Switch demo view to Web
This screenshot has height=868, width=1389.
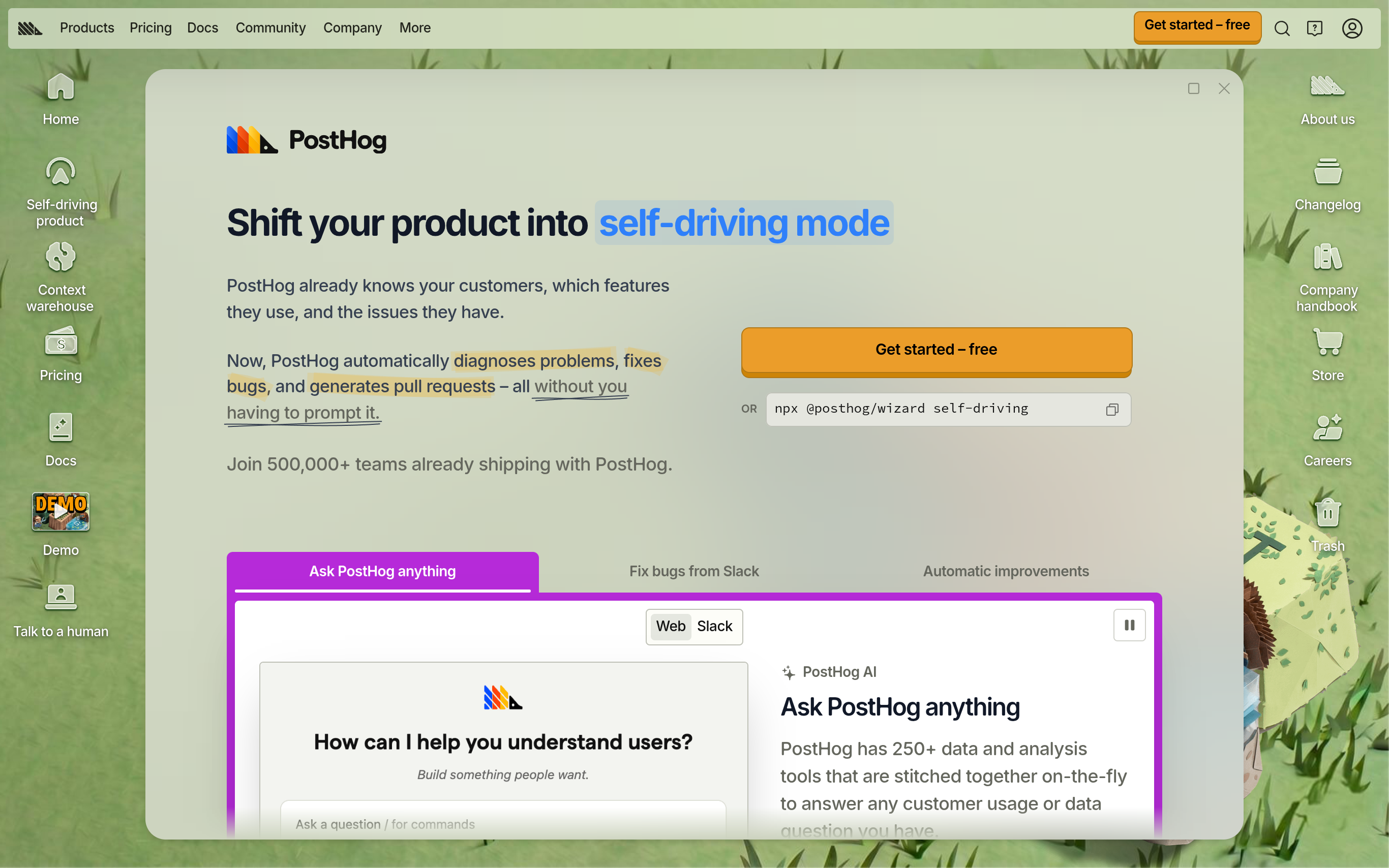coord(671,626)
